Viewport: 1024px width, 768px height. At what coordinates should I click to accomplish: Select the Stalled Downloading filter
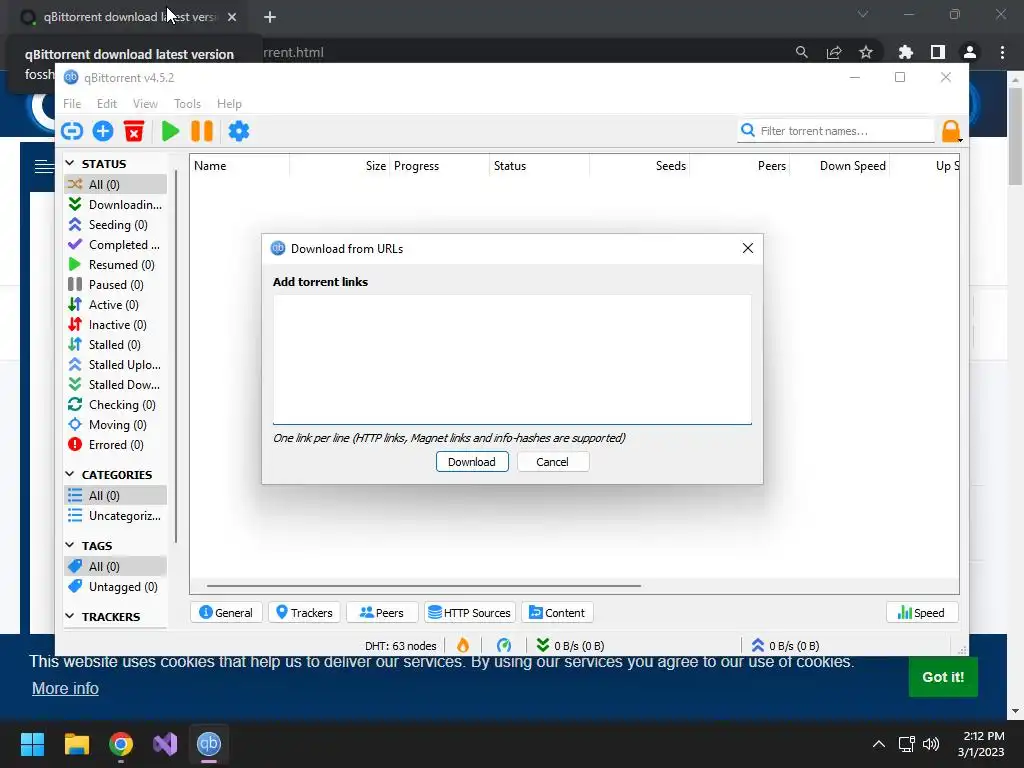116,385
